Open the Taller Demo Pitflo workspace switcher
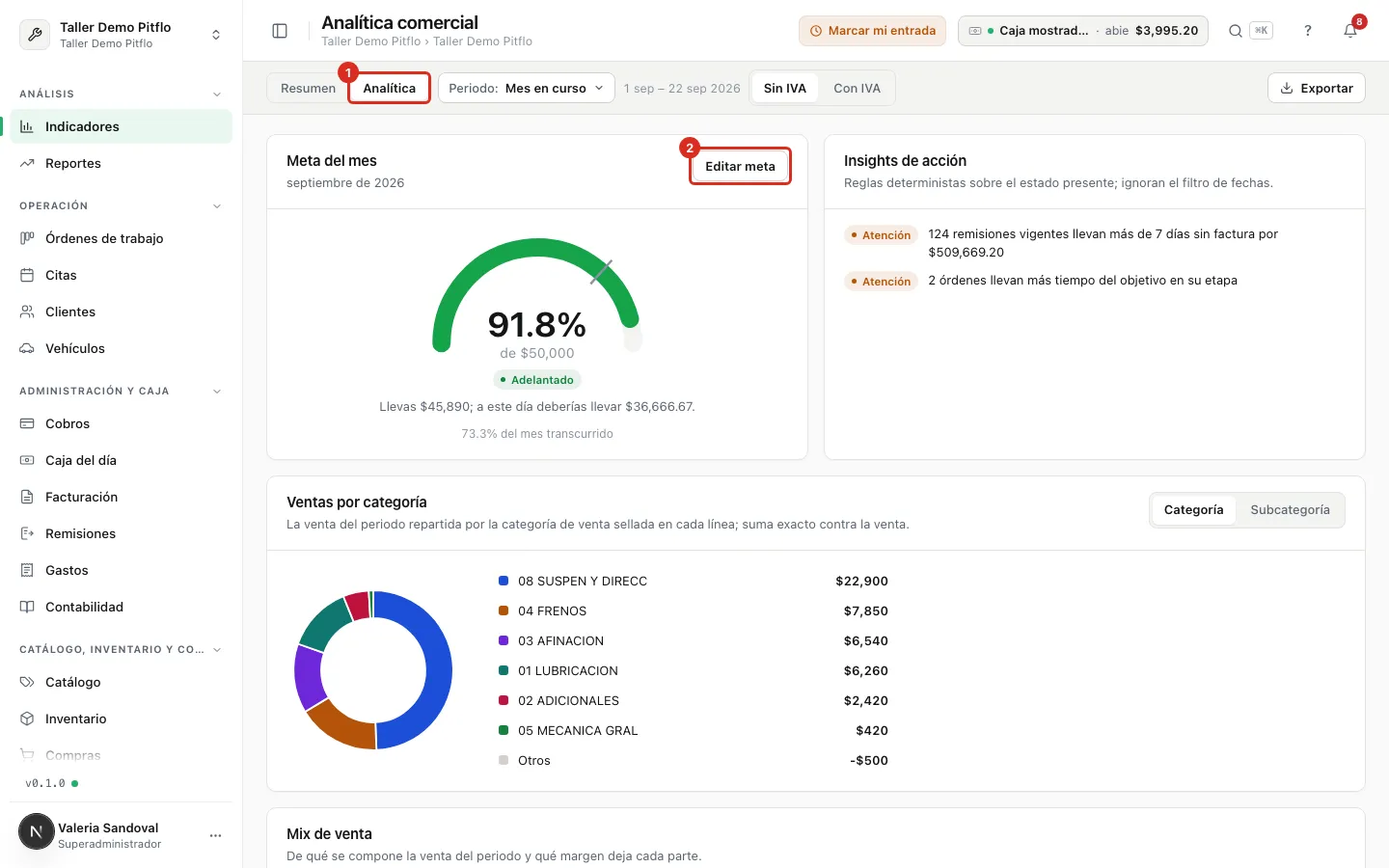The image size is (1389, 868). pos(122,35)
